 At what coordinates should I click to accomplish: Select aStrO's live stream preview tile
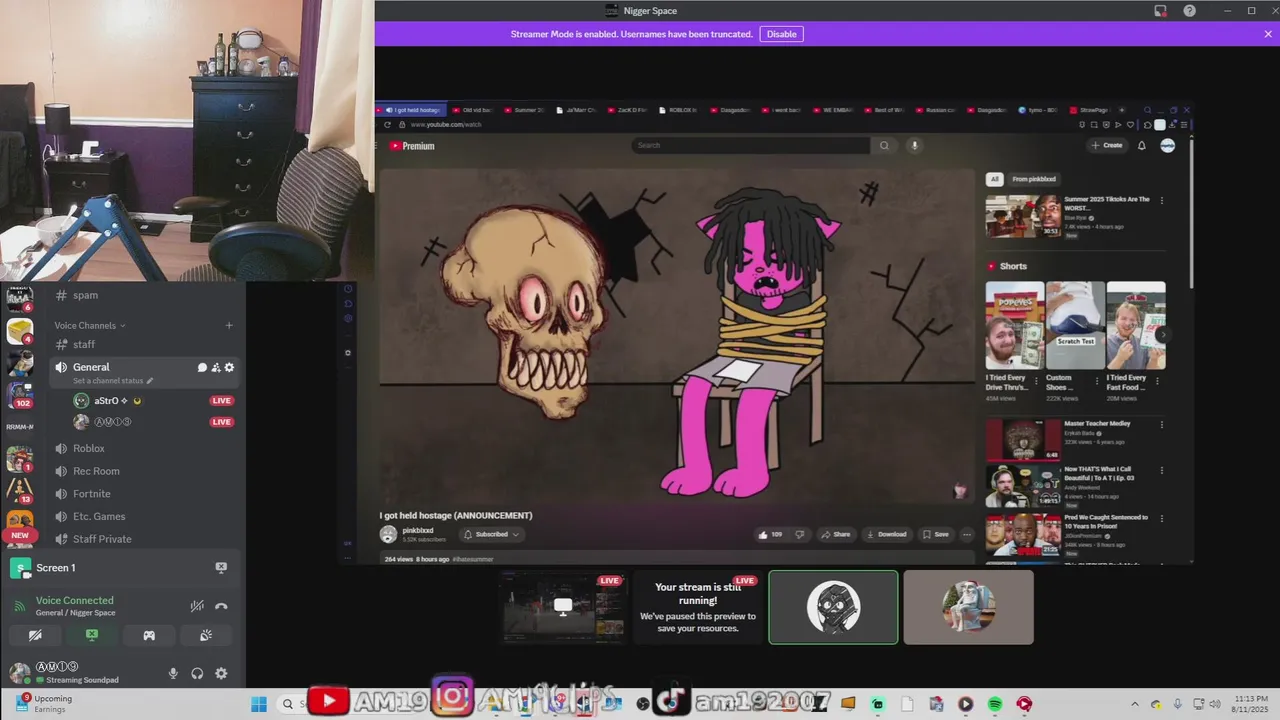coord(563,607)
